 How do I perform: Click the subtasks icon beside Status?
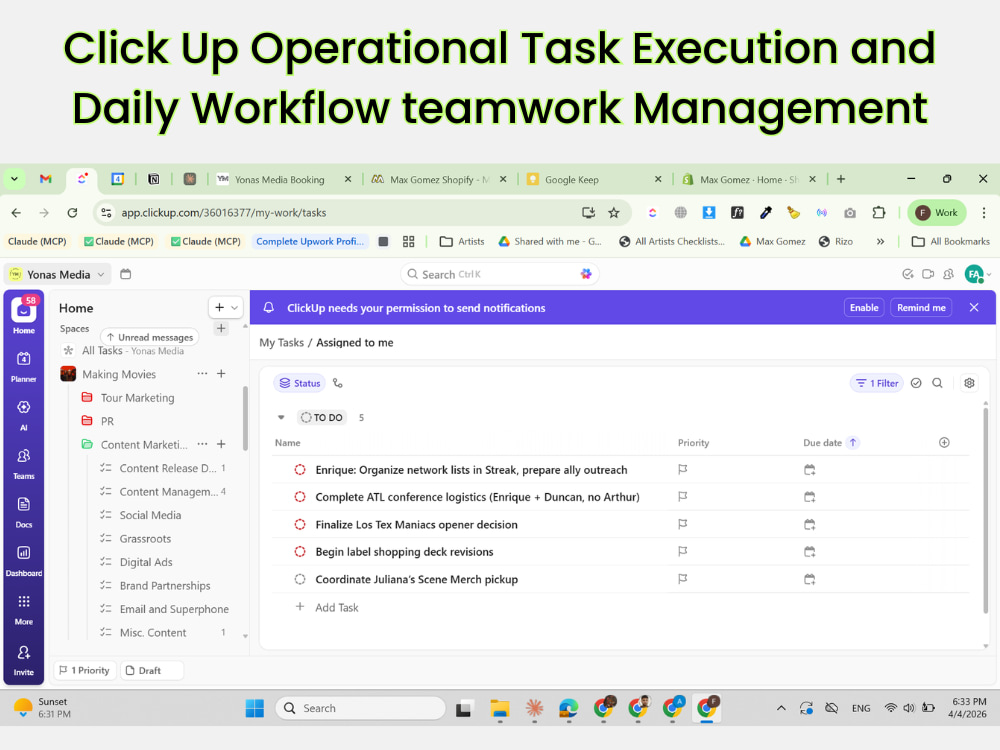(x=338, y=383)
